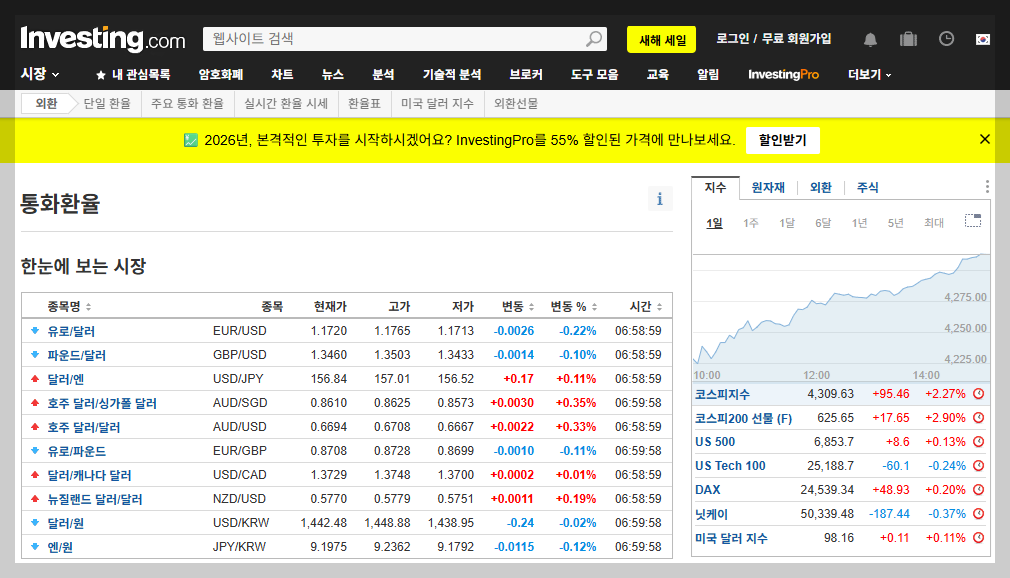Open the 시장 dropdown menu
This screenshot has height=578, width=1010.
coord(37,73)
